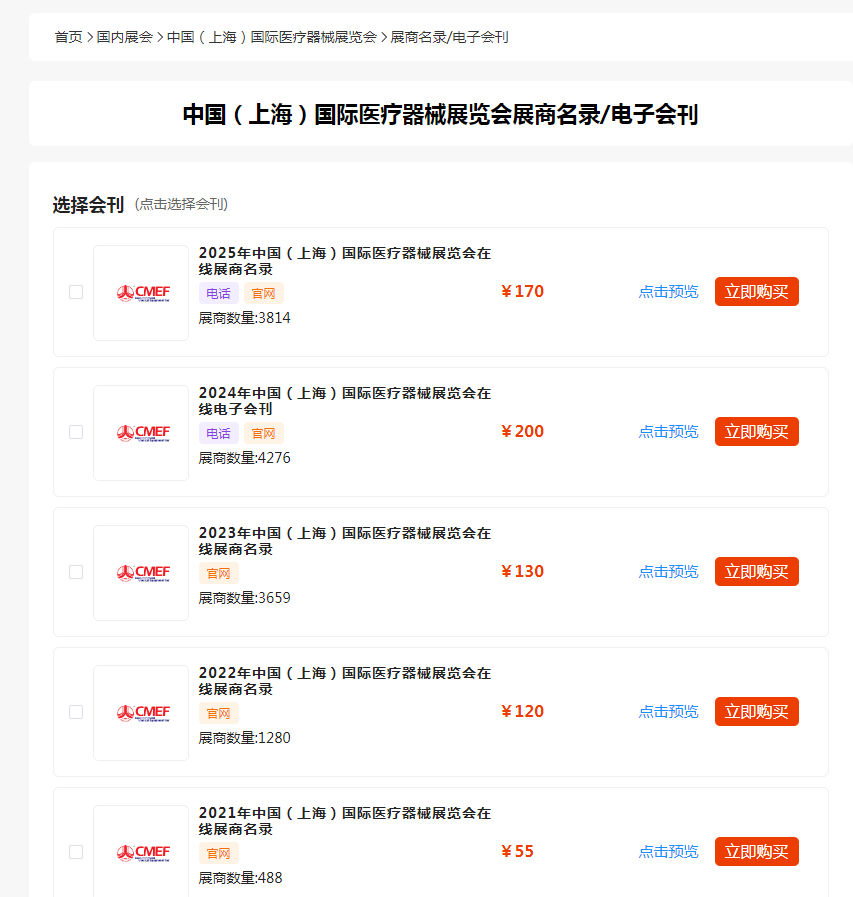Go to 首页 in the breadcrumb
The image size is (853, 897).
coord(68,37)
